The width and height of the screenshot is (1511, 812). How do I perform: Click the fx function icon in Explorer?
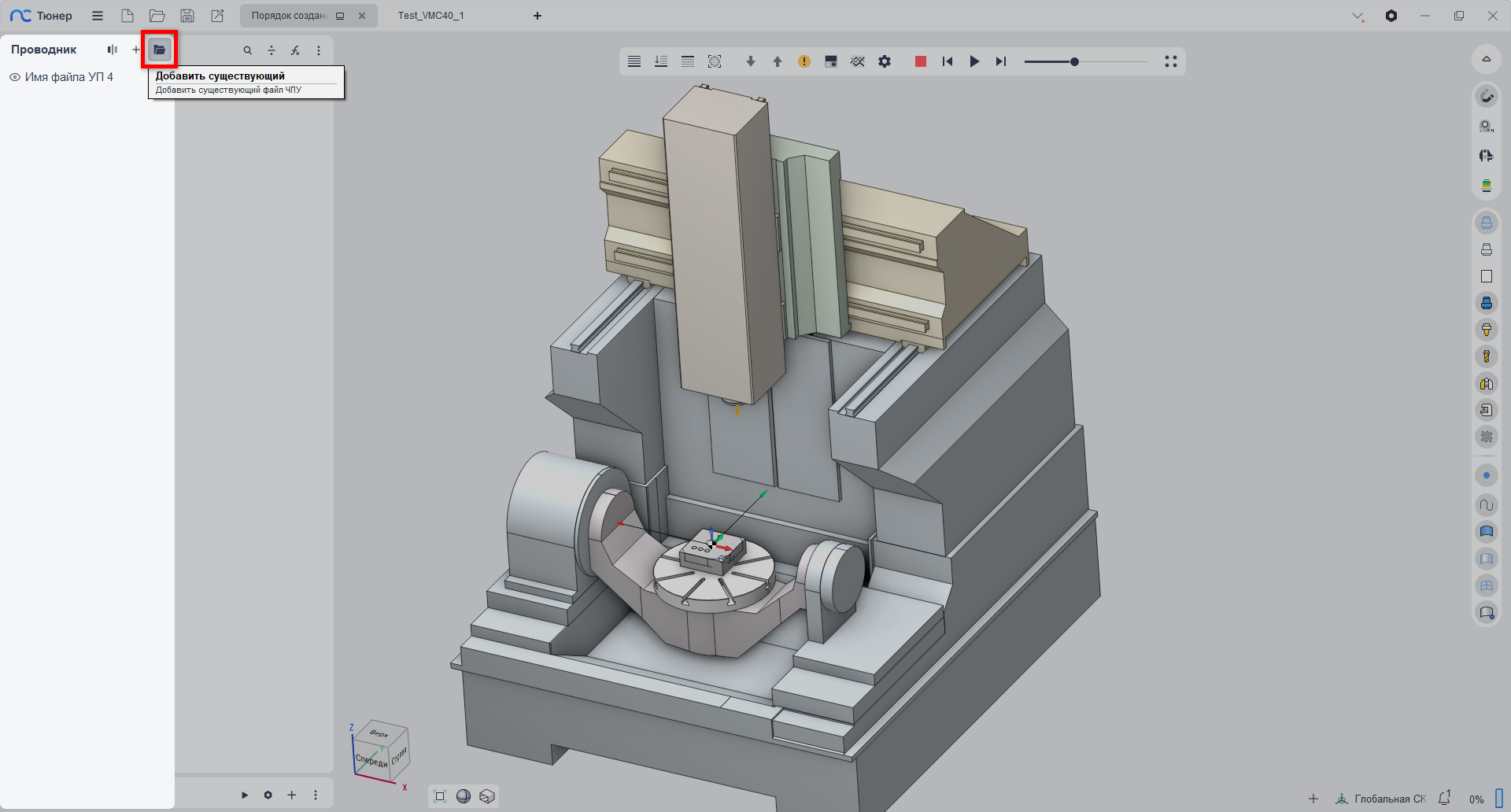coord(295,50)
